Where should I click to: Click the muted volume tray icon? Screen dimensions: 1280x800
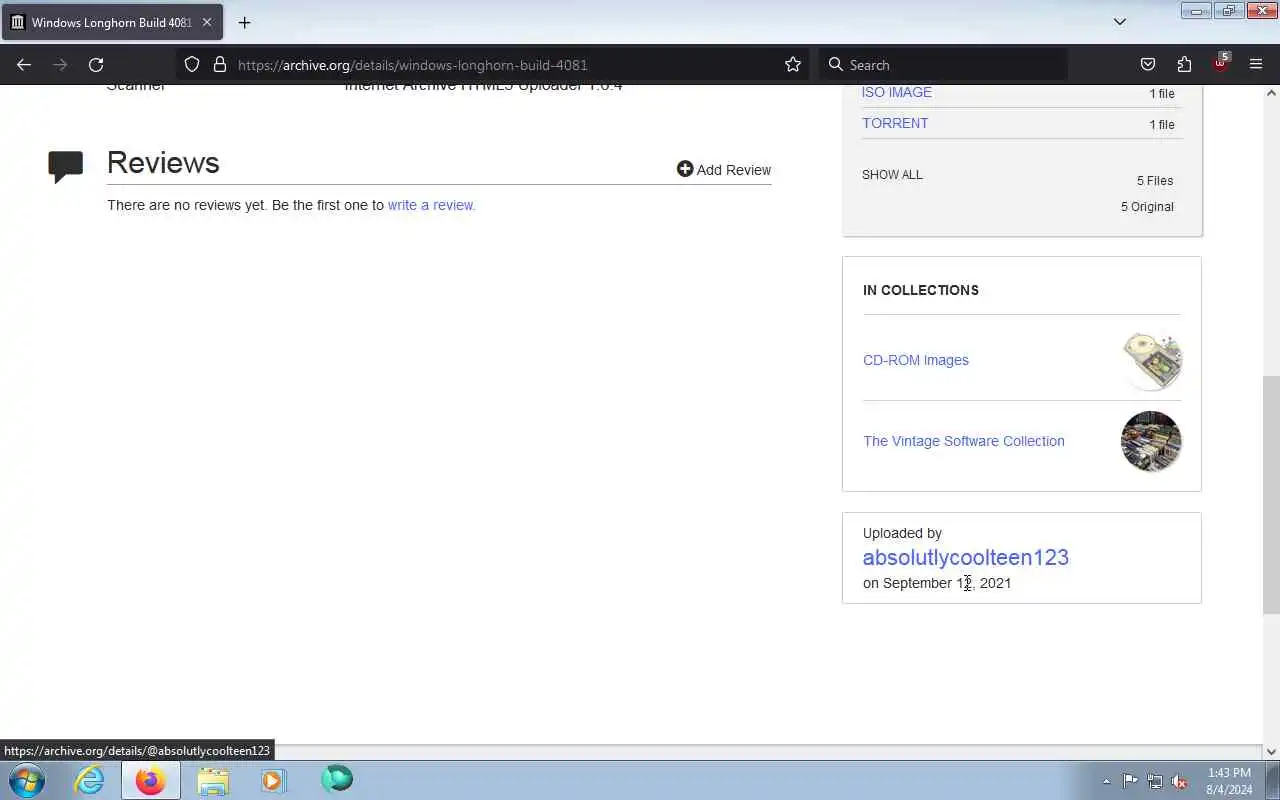pos(1180,781)
